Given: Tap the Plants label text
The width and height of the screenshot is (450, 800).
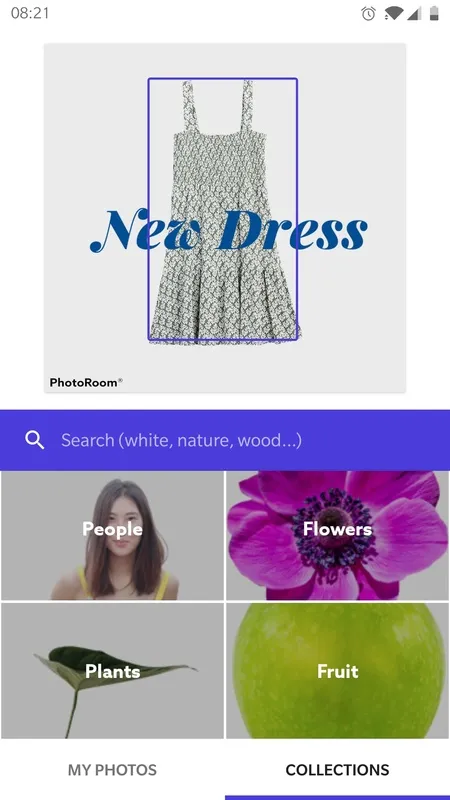Looking at the screenshot, I should [x=112, y=671].
